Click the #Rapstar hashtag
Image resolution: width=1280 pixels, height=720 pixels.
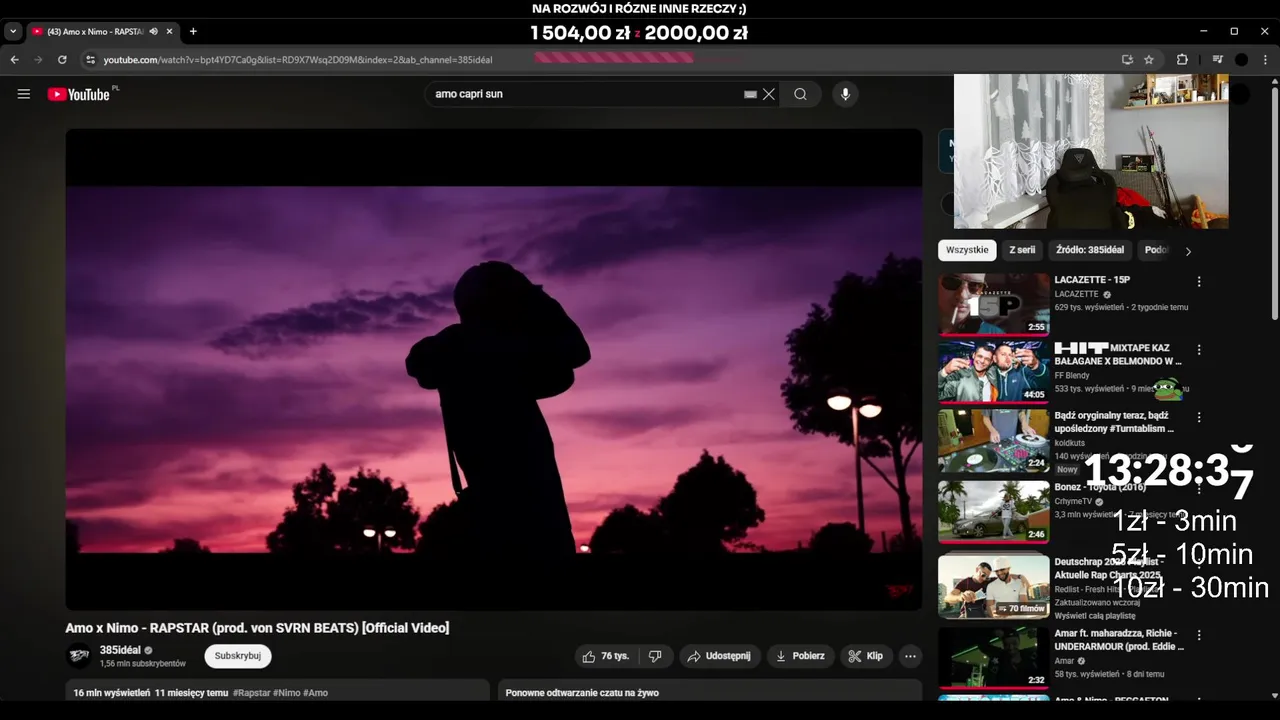click(x=252, y=693)
